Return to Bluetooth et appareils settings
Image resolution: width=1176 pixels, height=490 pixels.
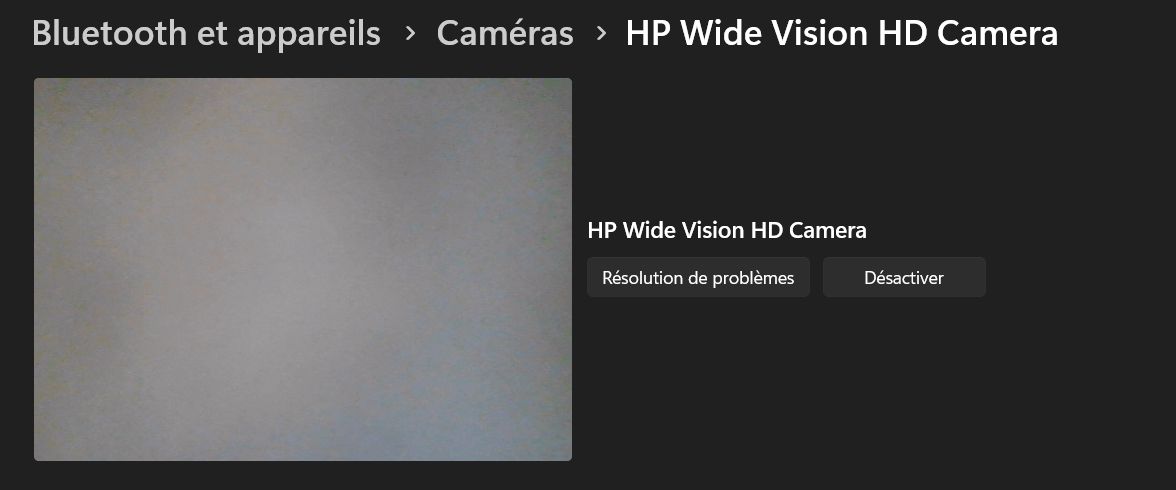(x=206, y=34)
